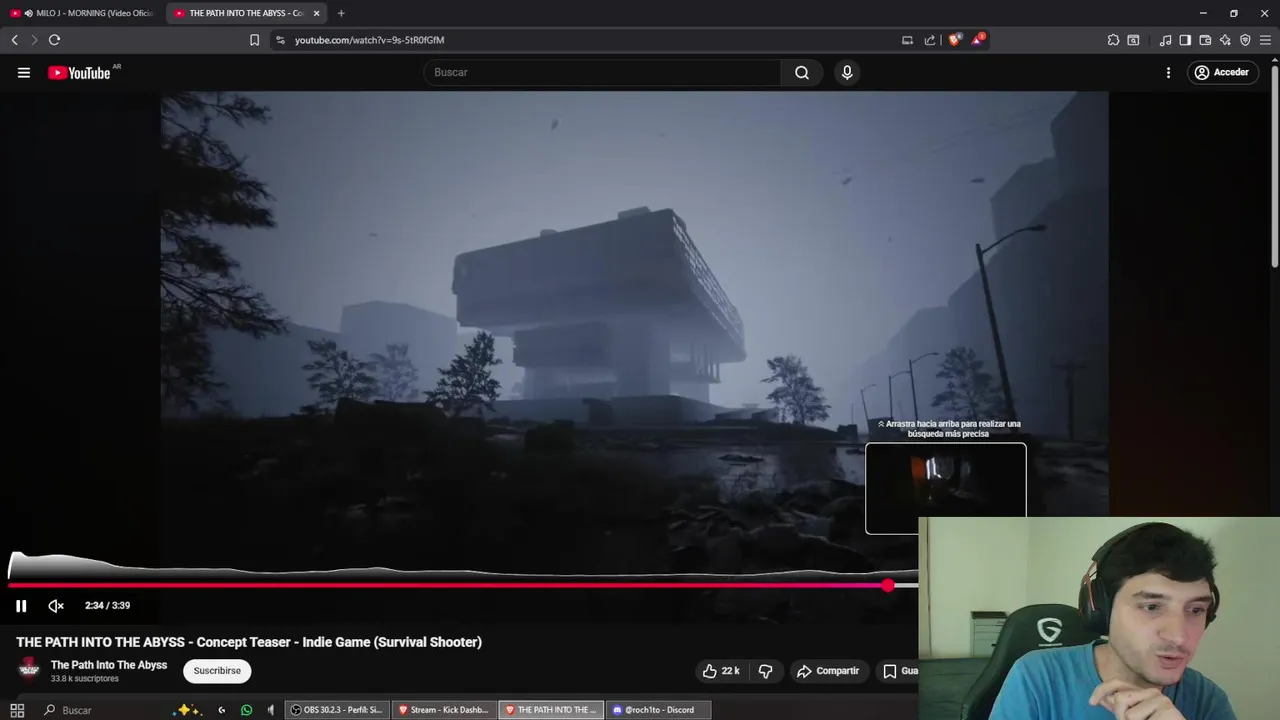Click into the Buscar search field
The image size is (1280, 720).
coord(603,72)
